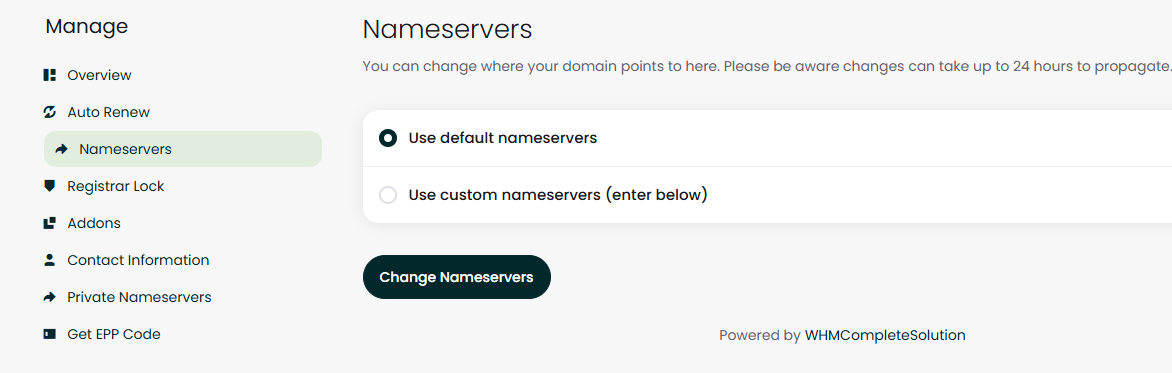Click the Overview dashboard icon in sidebar
The width and height of the screenshot is (1172, 373).
point(50,75)
